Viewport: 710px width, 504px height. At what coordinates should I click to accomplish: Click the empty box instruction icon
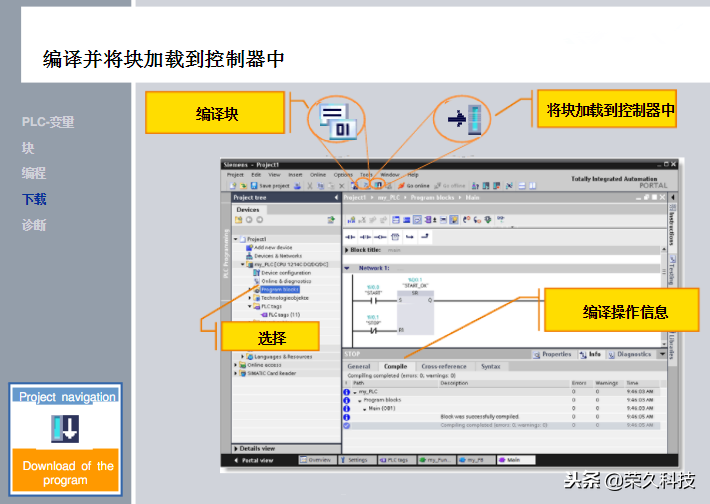(x=395, y=237)
